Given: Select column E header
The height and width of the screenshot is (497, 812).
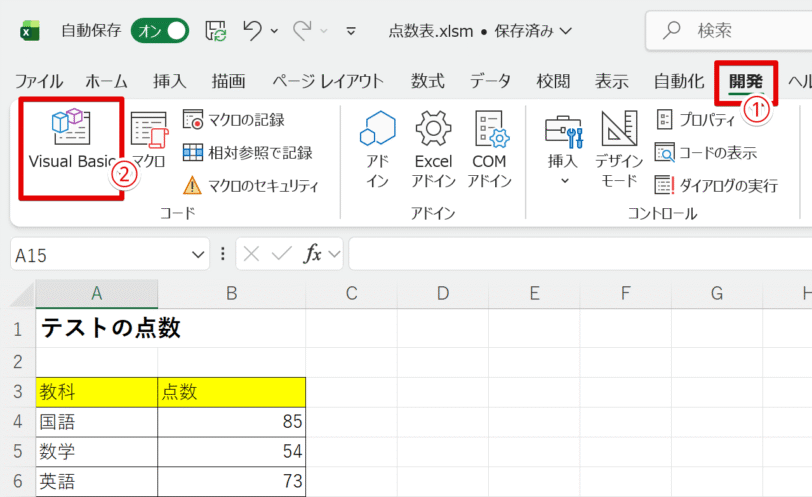Looking at the screenshot, I should [534, 294].
